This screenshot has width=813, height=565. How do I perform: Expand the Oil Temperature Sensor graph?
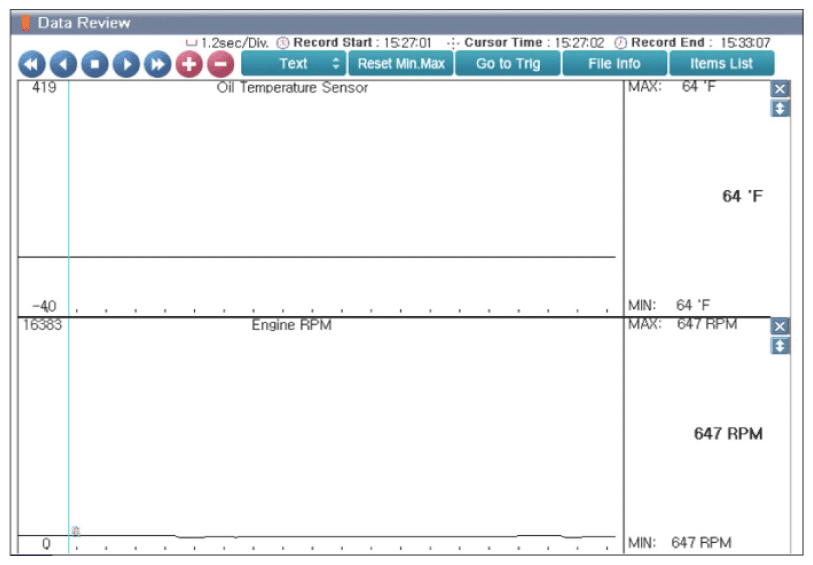click(780, 109)
